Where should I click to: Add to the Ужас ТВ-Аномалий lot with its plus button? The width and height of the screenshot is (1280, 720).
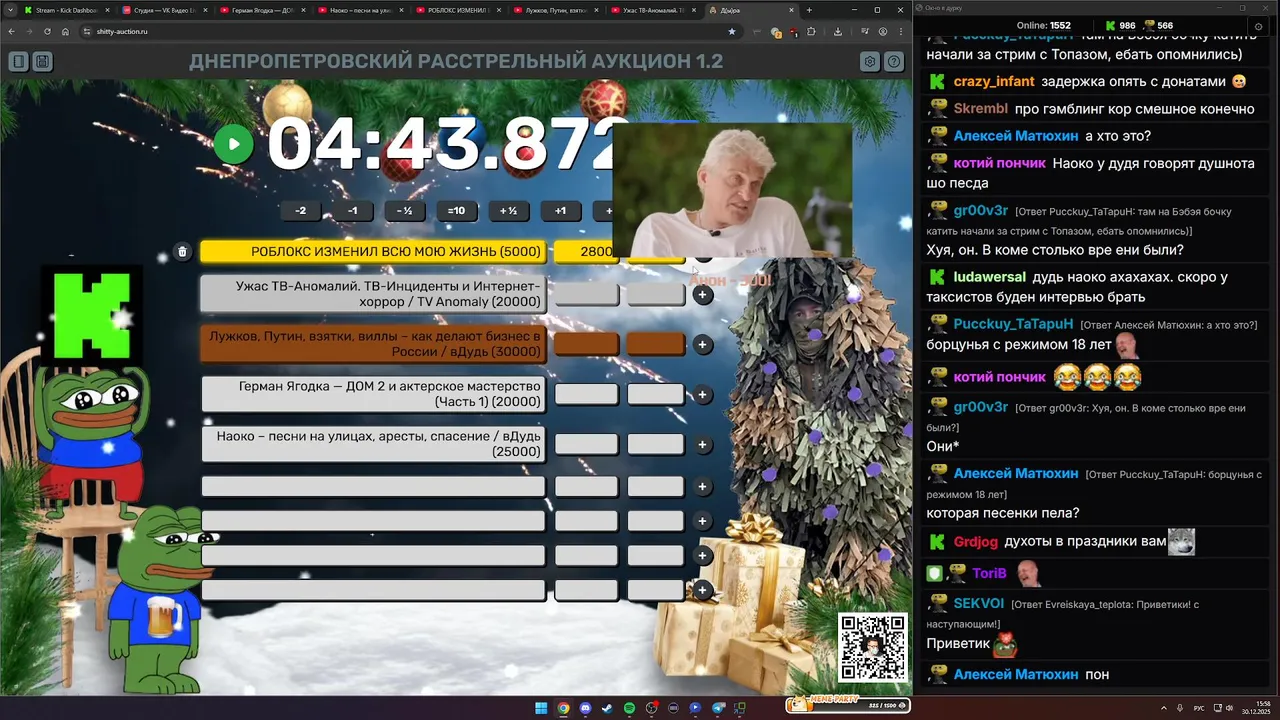702,294
